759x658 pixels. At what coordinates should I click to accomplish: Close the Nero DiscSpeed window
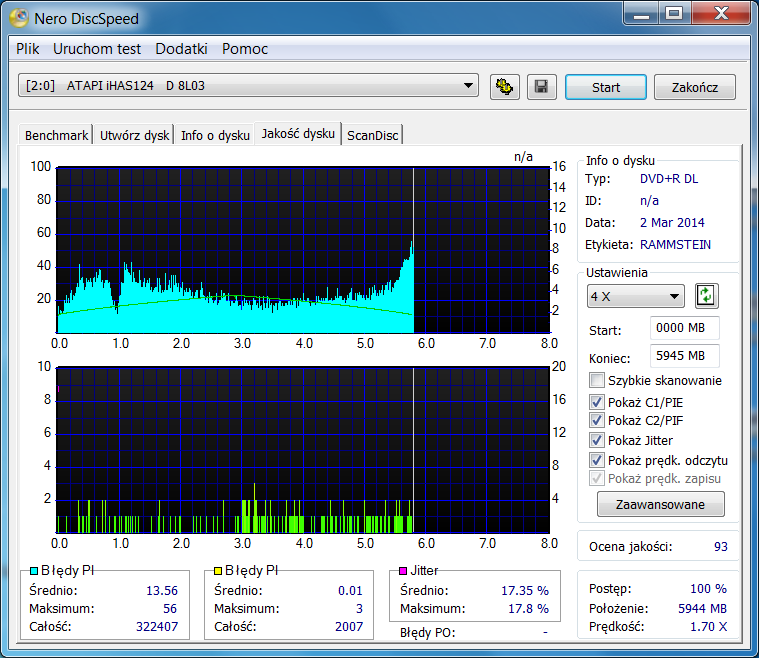pyautogui.click(x=721, y=13)
